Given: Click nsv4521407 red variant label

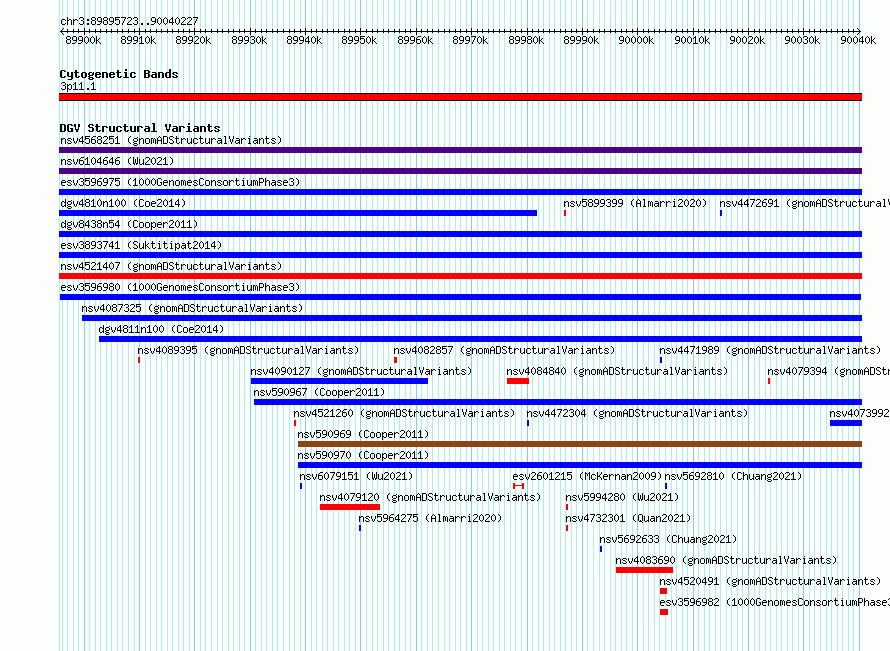Looking at the screenshot, I should [x=171, y=266].
